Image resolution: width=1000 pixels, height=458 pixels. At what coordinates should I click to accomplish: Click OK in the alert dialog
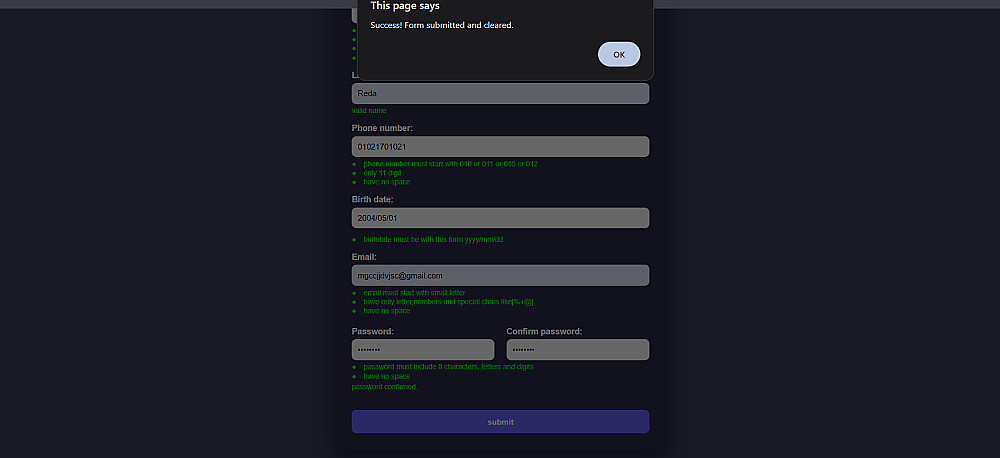tap(619, 54)
